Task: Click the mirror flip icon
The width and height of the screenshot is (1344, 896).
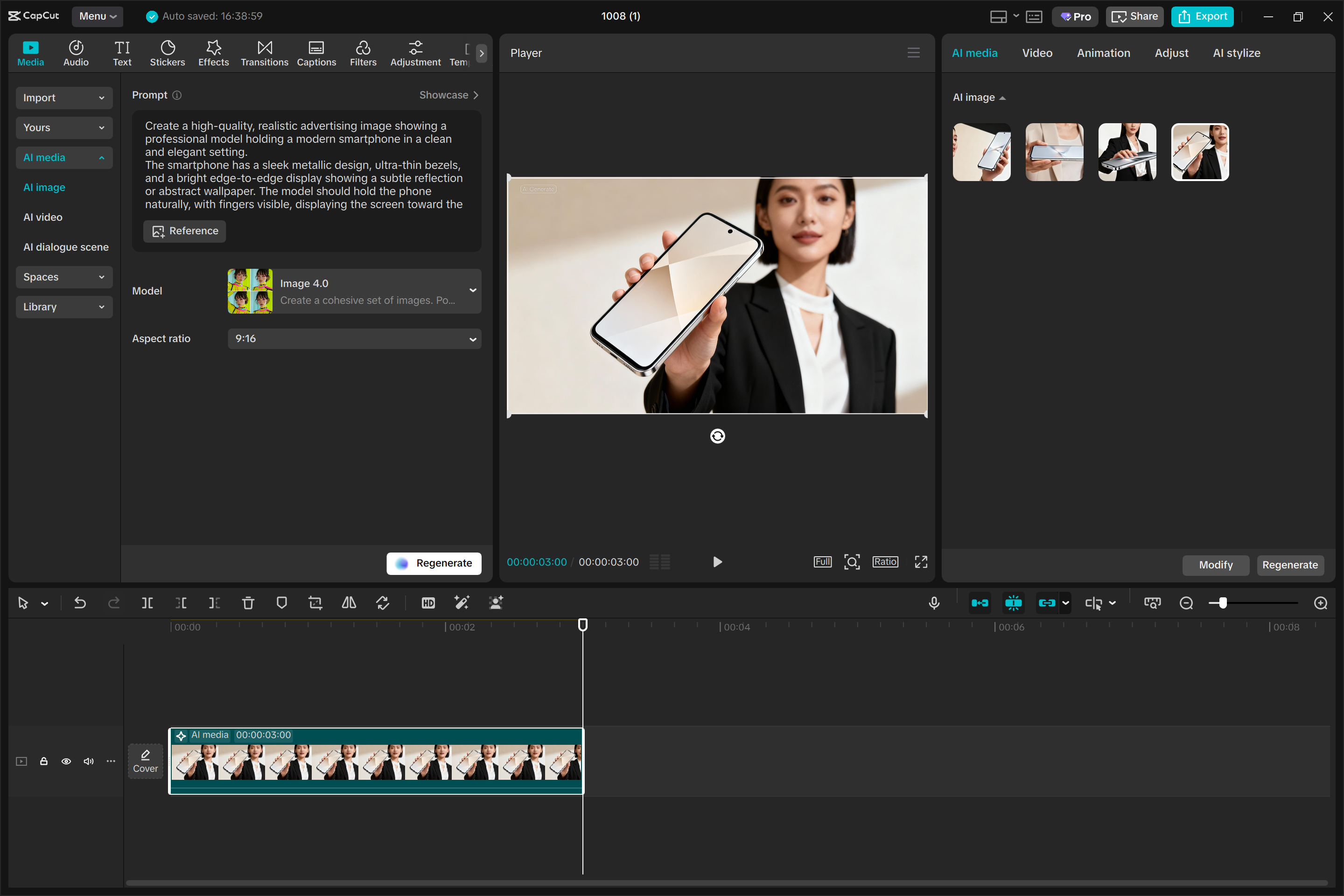Action: point(349,603)
